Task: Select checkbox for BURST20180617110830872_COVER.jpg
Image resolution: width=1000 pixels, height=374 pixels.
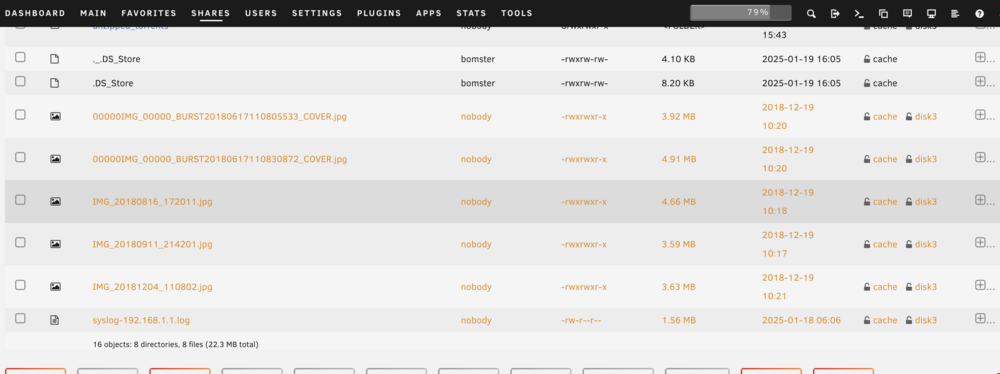Action: pyautogui.click(x=20, y=157)
